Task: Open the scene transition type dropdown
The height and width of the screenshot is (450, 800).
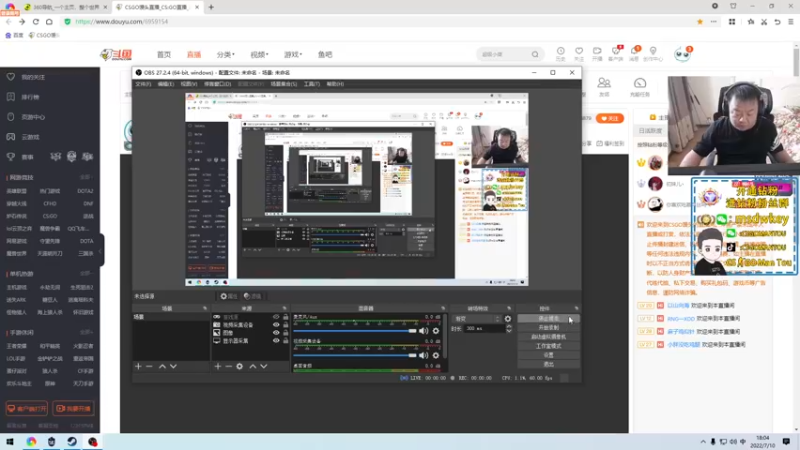Action: (x=476, y=319)
